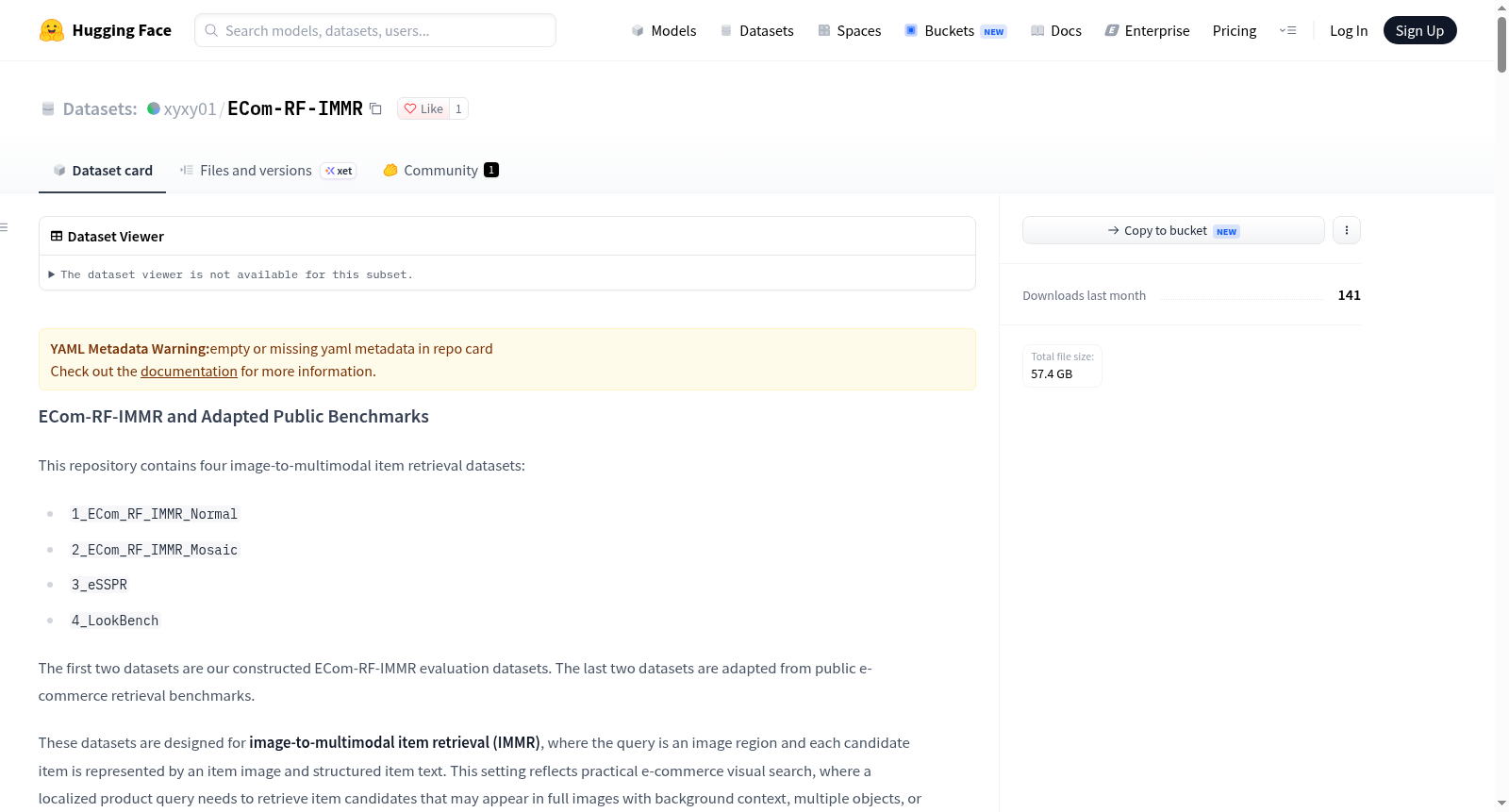
Task: Go to Spaces in top navigation
Action: point(850,30)
